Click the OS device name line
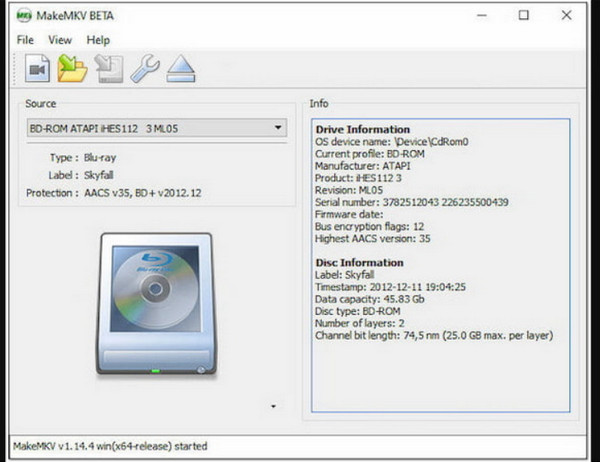This screenshot has width=600, height=462. pos(391,142)
